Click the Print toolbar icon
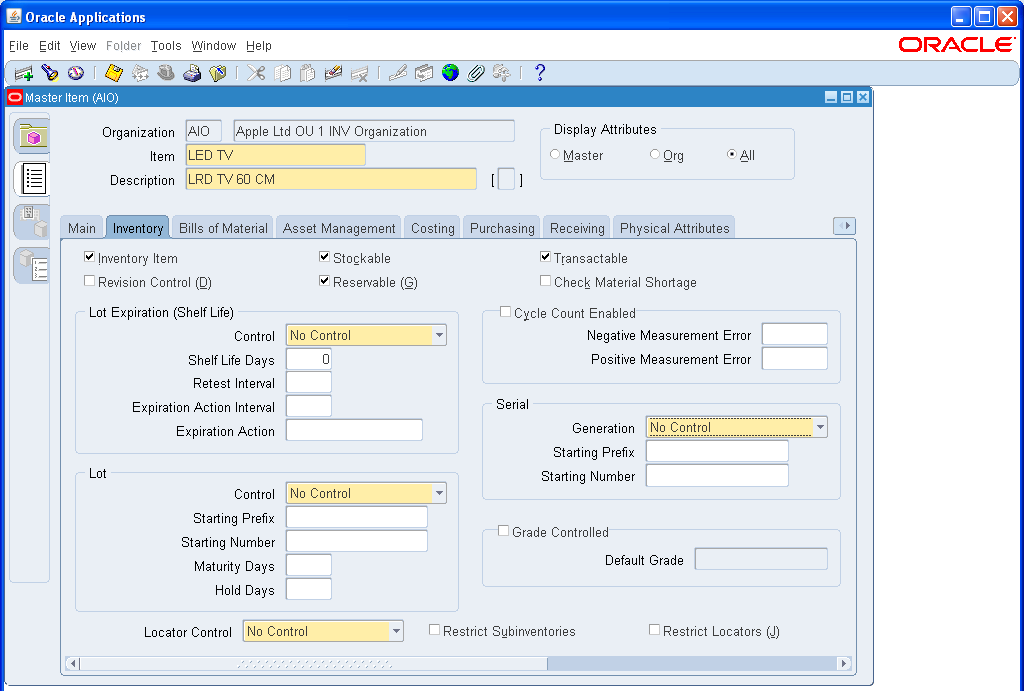Image resolution: width=1024 pixels, height=691 pixels. pos(193,72)
